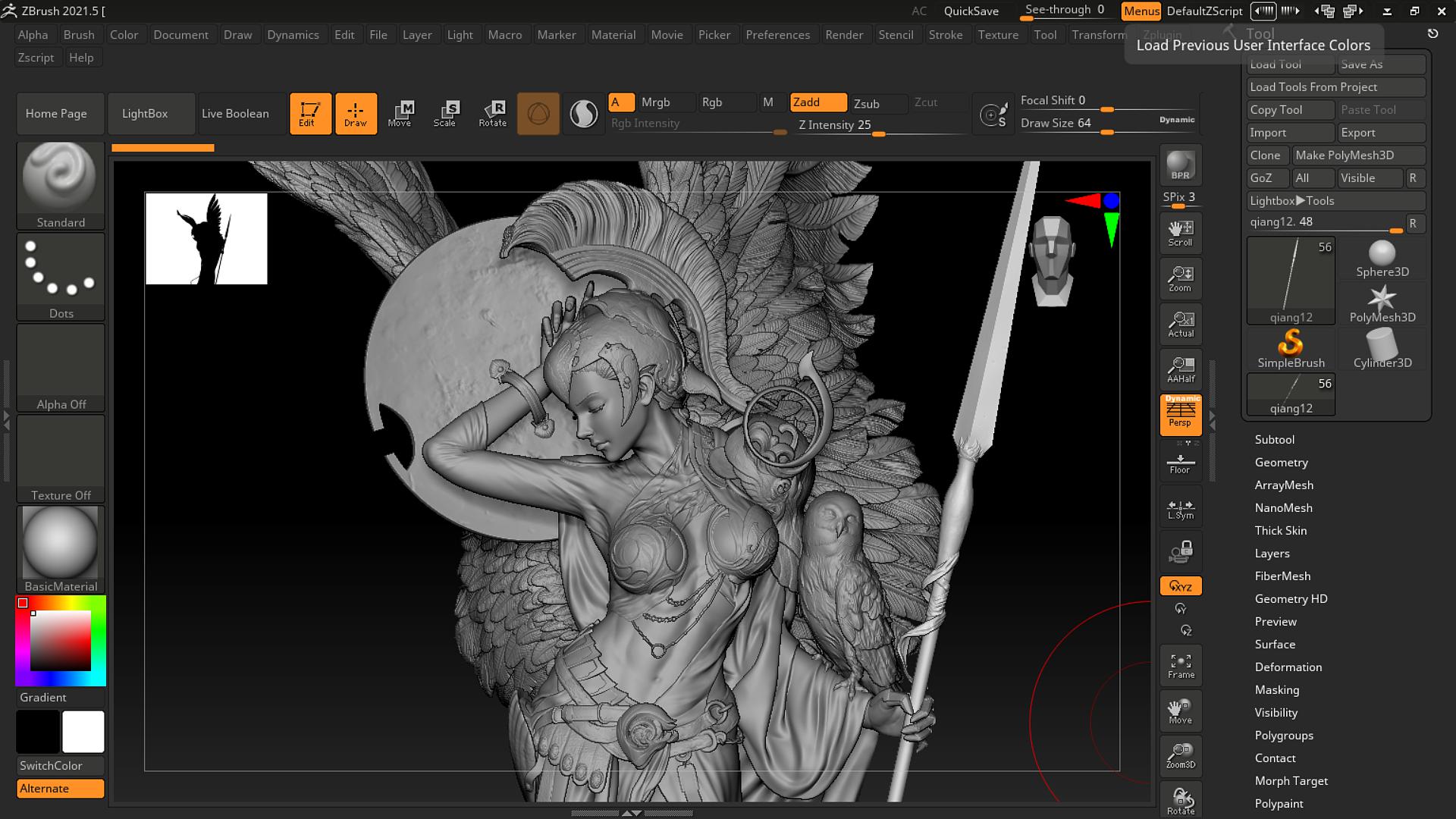Click the Home Page button
This screenshot has height=819, width=1456.
60,114
